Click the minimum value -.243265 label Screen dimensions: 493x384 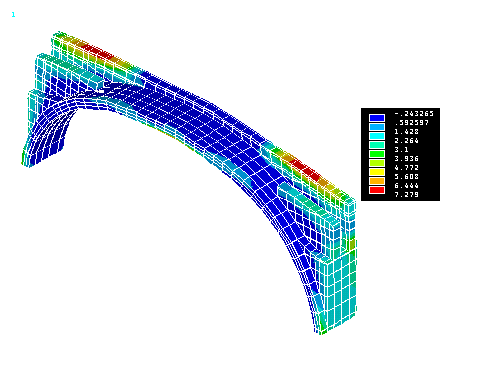tap(414, 114)
